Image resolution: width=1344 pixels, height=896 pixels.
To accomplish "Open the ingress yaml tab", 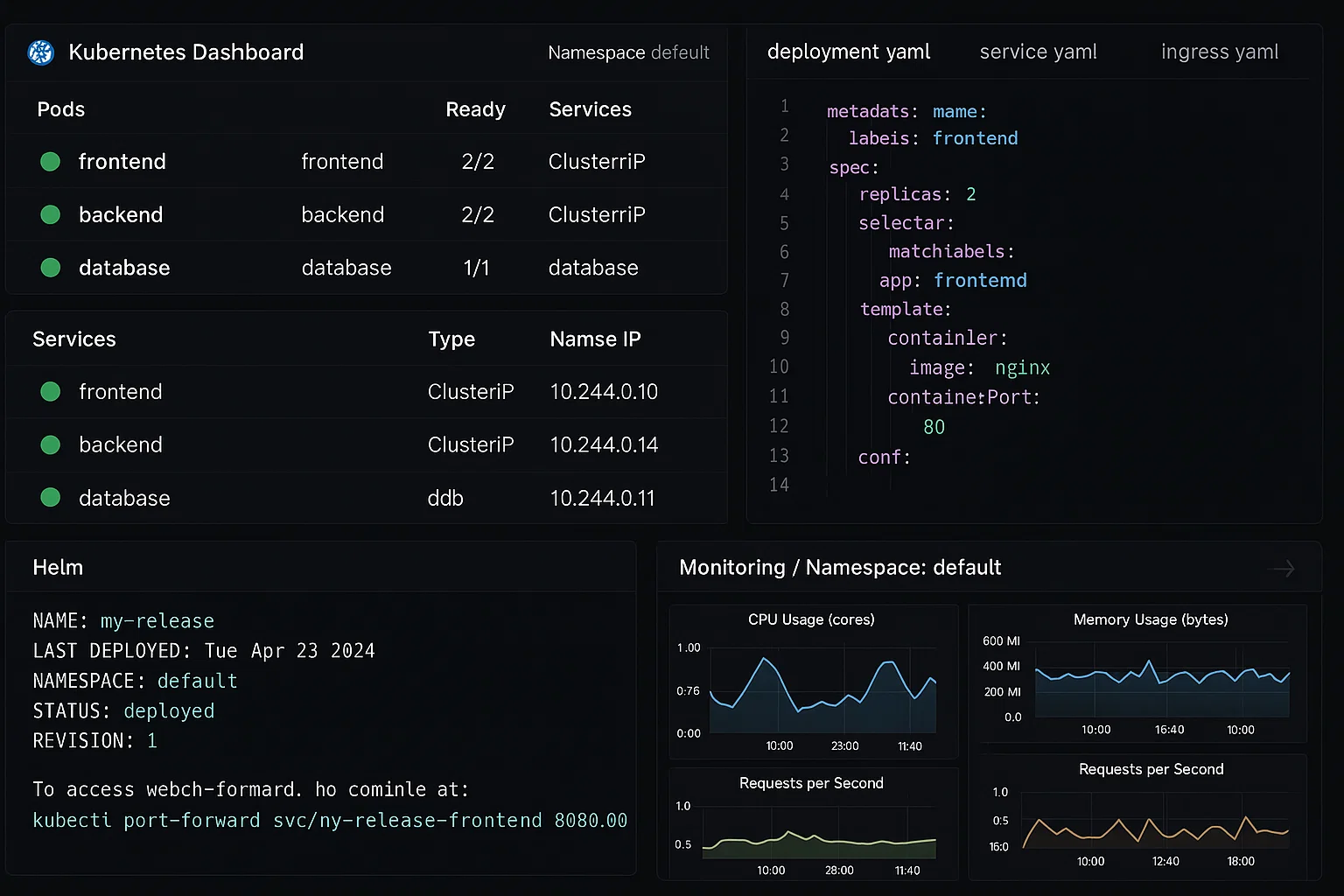I will click(1220, 52).
